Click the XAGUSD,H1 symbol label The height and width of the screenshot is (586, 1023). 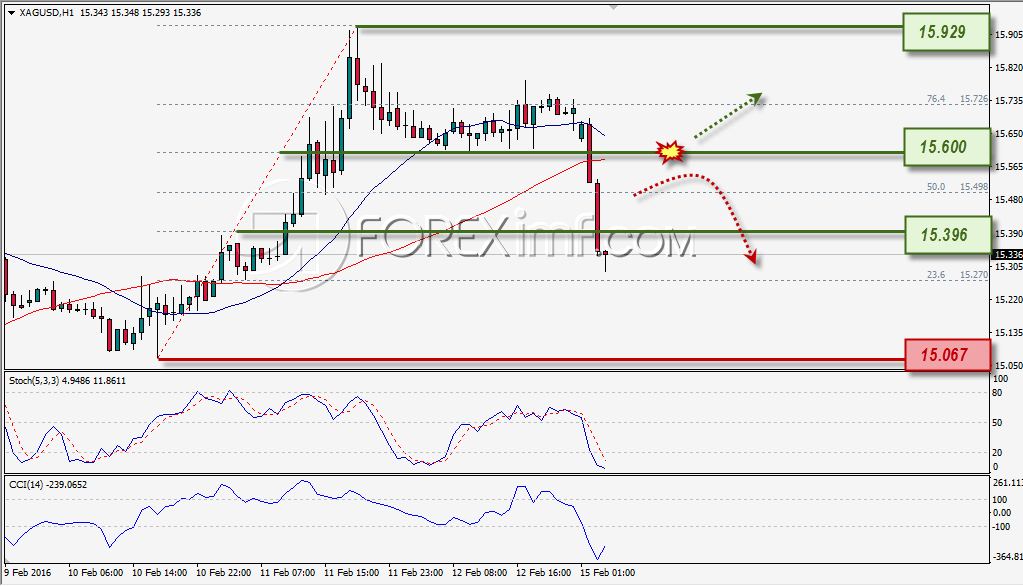point(46,13)
